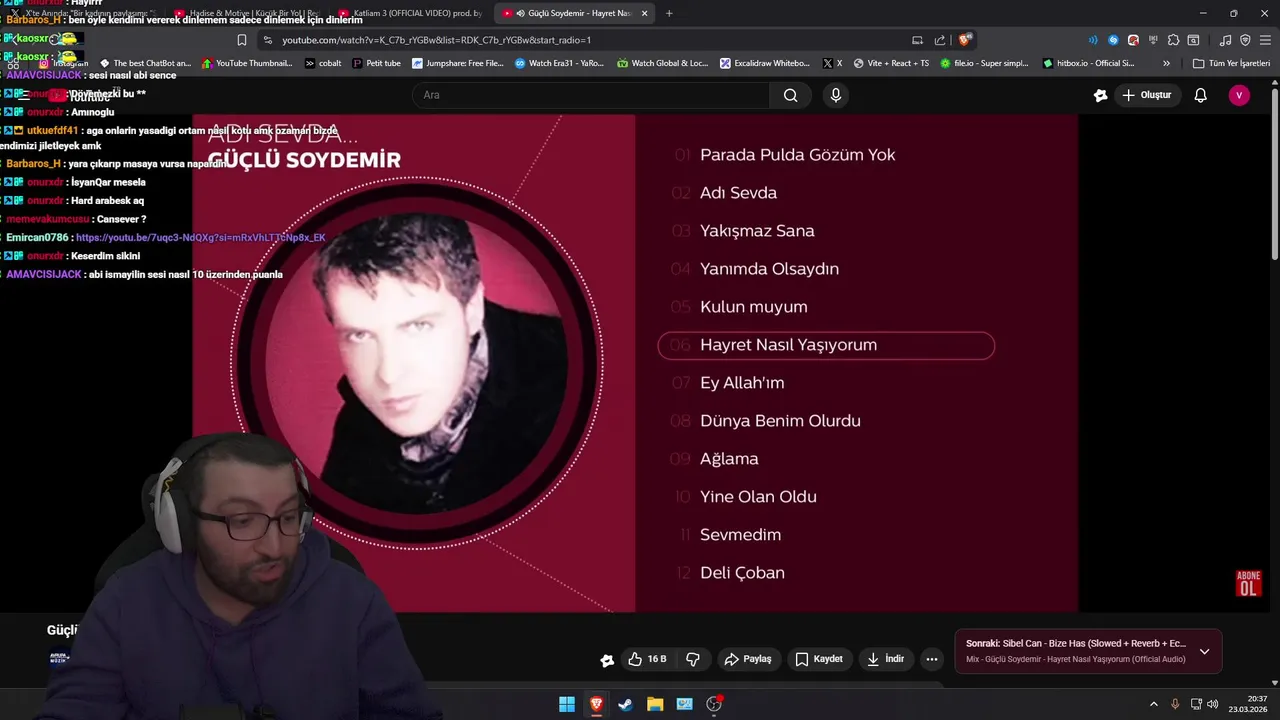Open the music note media control icon
Screen dimensions: 1280x720
coord(1226,40)
